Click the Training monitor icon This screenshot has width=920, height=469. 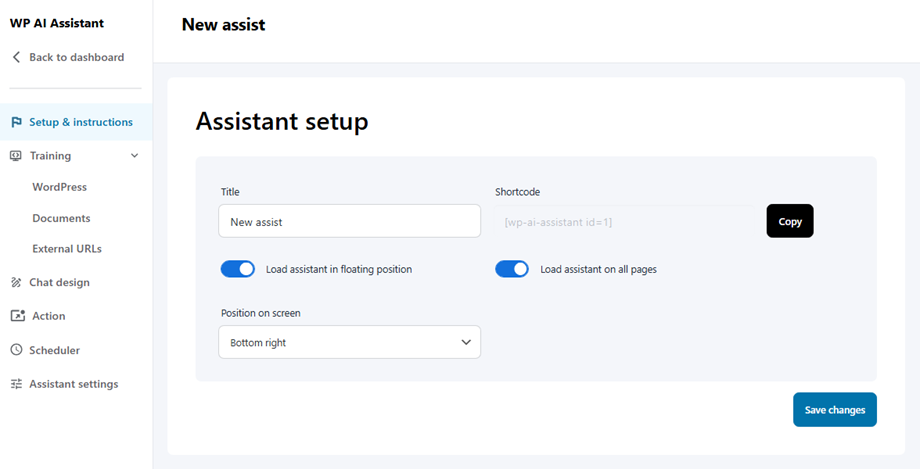pos(16,156)
